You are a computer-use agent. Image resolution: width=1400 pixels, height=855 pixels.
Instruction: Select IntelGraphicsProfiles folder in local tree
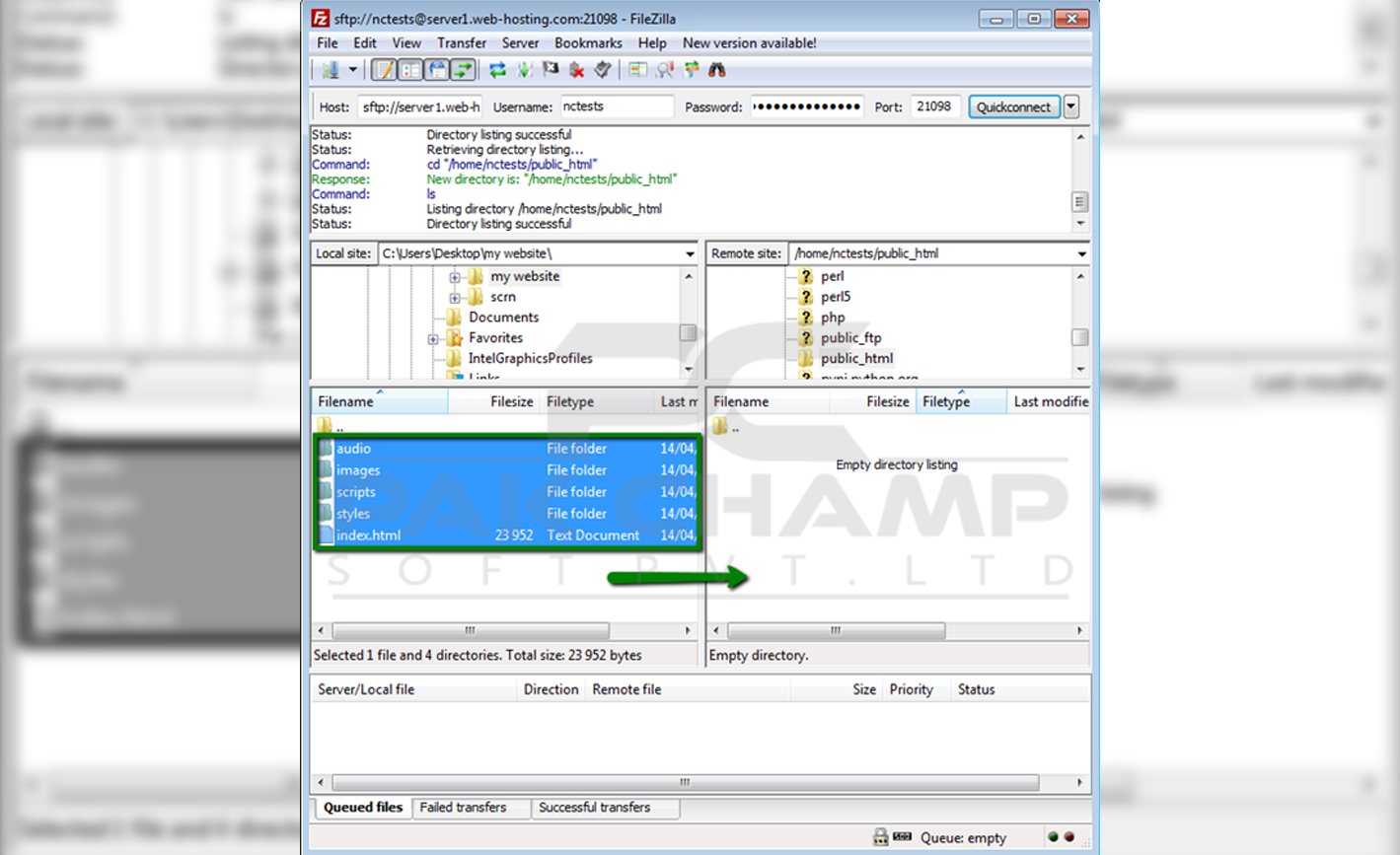530,358
